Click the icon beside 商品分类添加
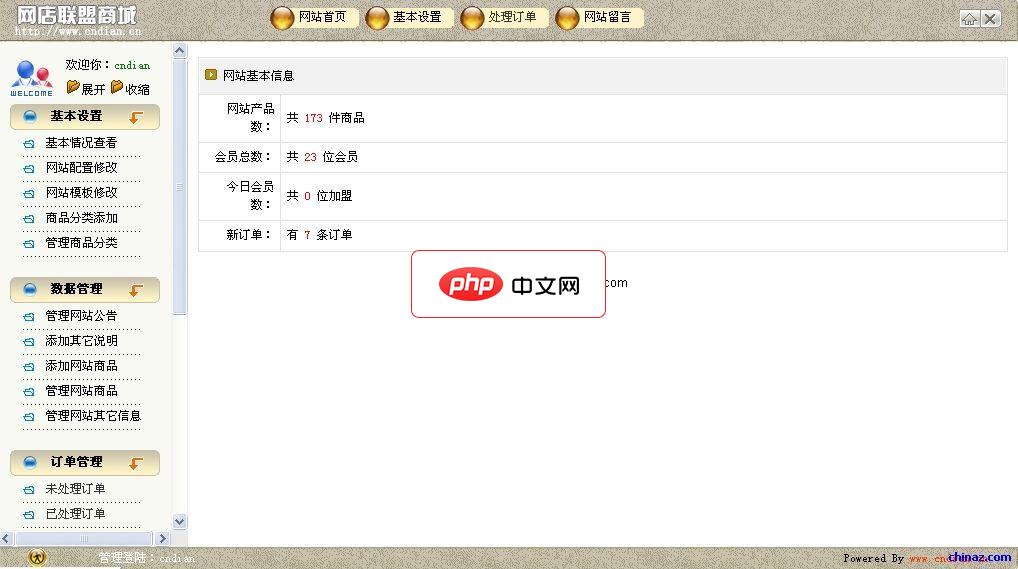Viewport: 1018px width, 569px height. 29,219
